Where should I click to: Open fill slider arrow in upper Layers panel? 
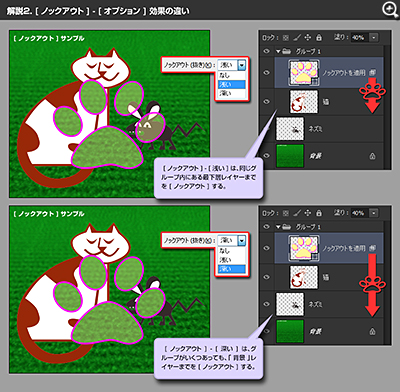pos(374,38)
